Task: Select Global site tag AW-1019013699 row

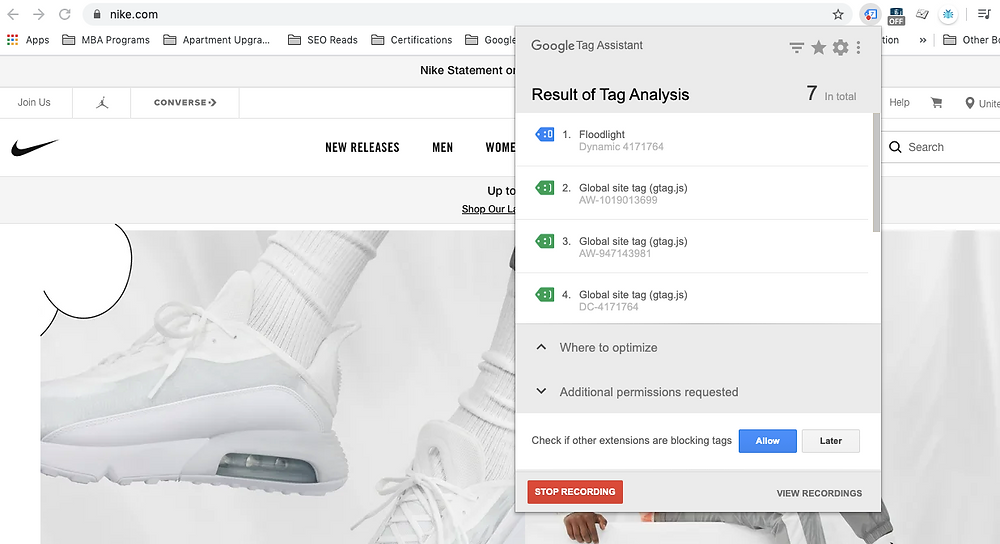Action: pyautogui.click(x=693, y=193)
